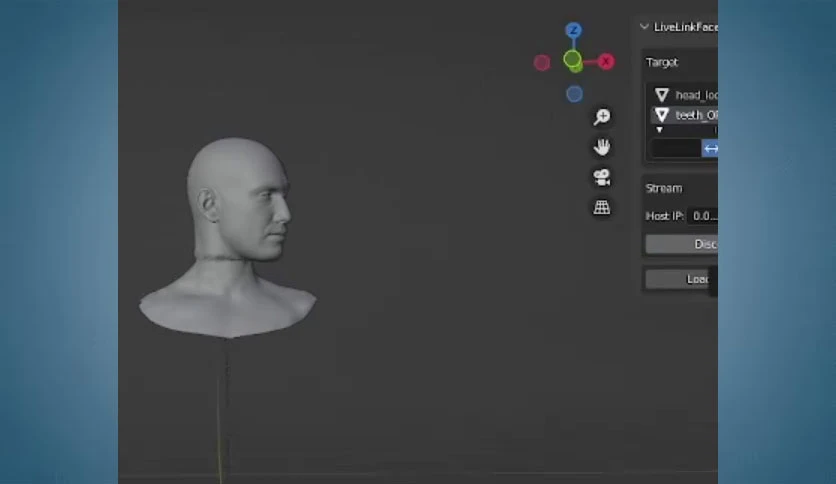
Task: Click the zoom magnifier viewport icon
Action: point(601,116)
